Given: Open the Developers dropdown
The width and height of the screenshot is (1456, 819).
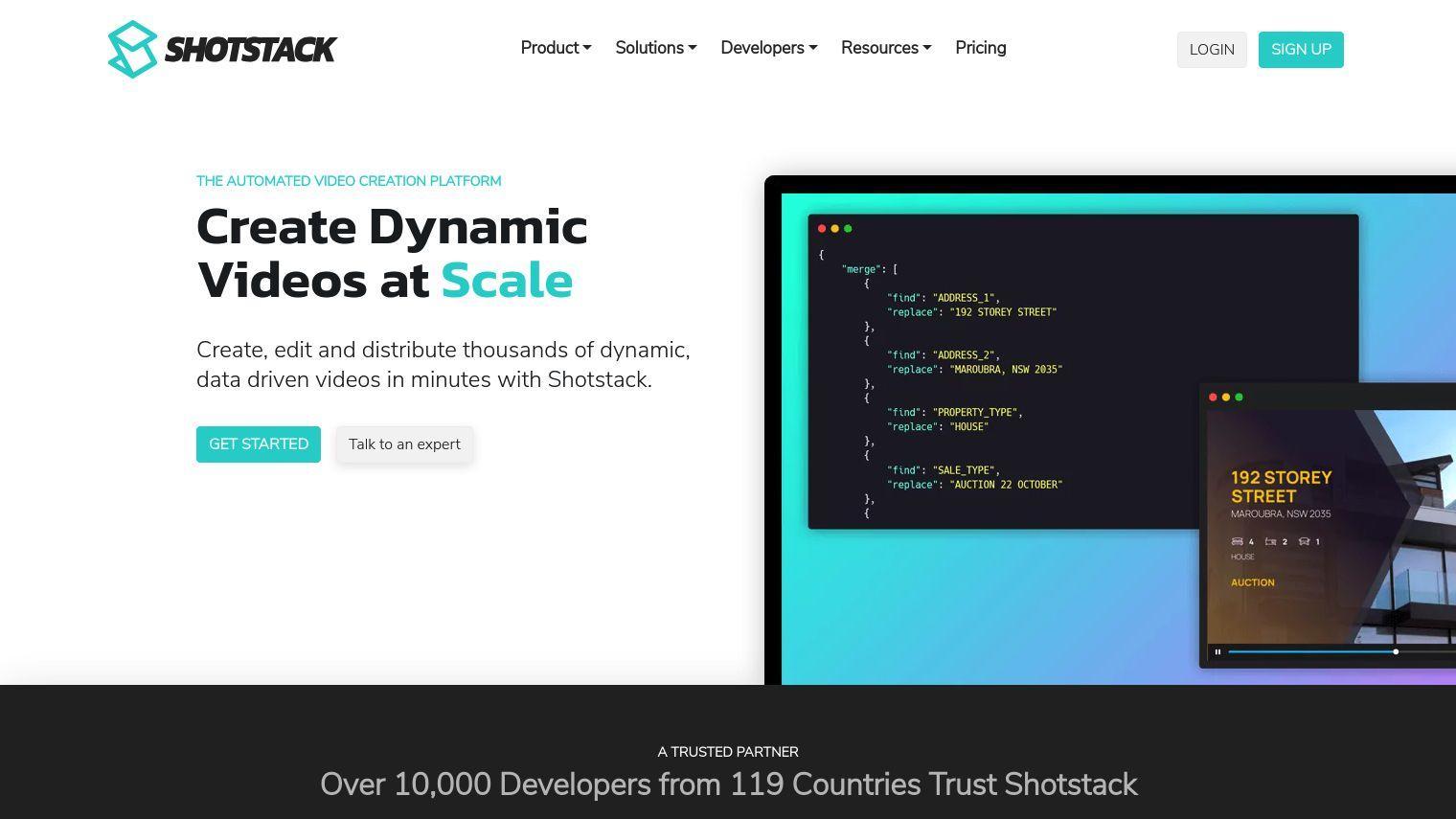Looking at the screenshot, I should (x=768, y=48).
